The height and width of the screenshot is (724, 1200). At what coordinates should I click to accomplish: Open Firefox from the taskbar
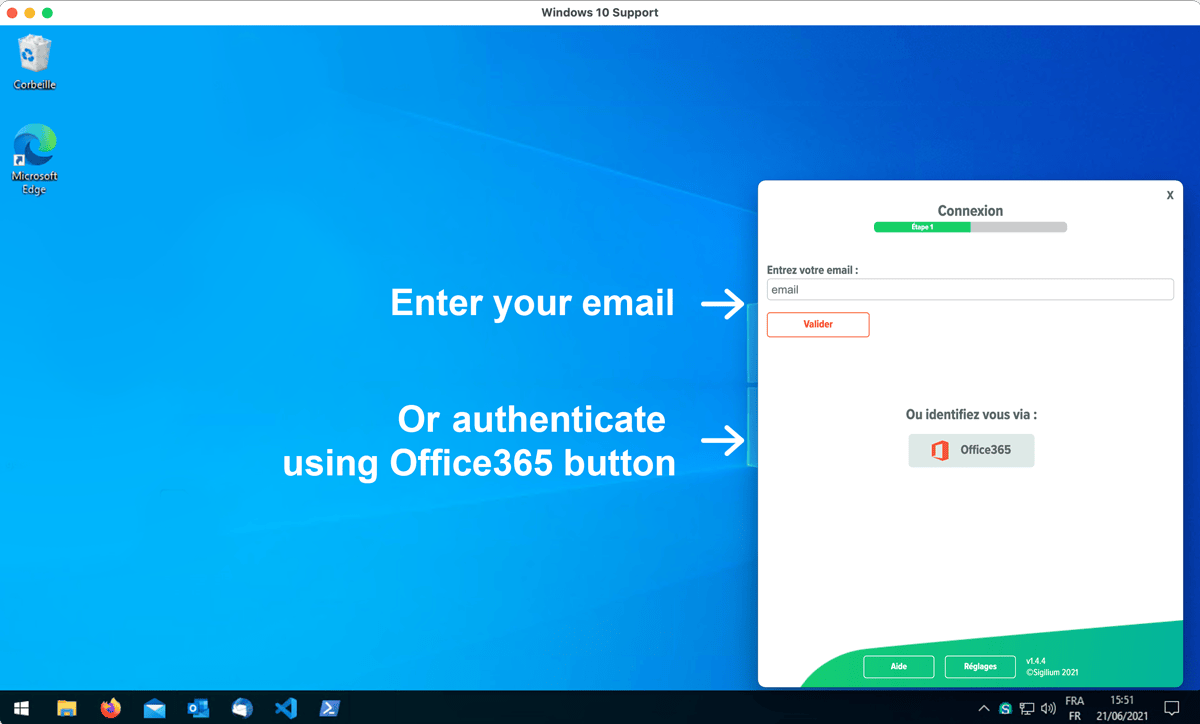click(x=110, y=708)
